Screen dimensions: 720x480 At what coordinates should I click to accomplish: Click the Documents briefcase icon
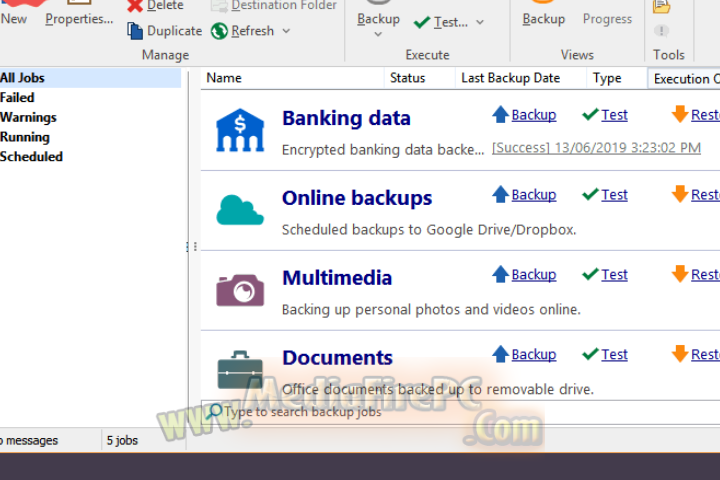240,370
